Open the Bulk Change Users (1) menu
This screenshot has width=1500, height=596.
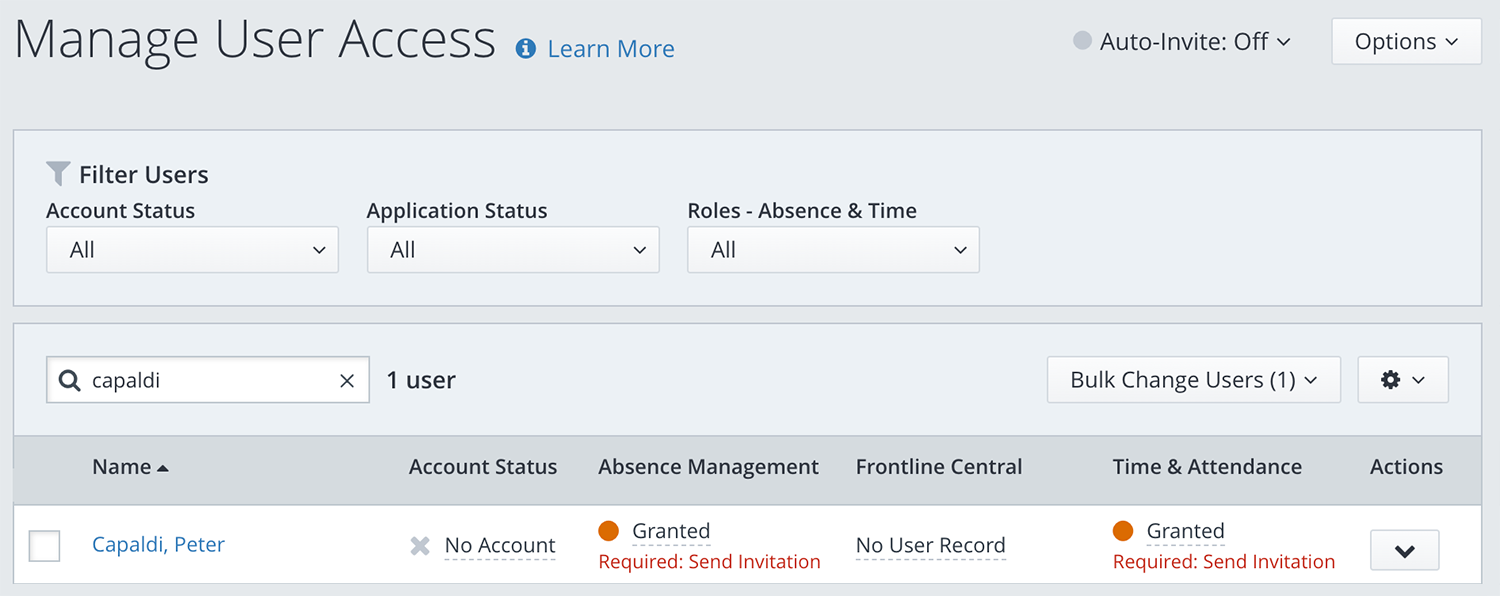1193,380
